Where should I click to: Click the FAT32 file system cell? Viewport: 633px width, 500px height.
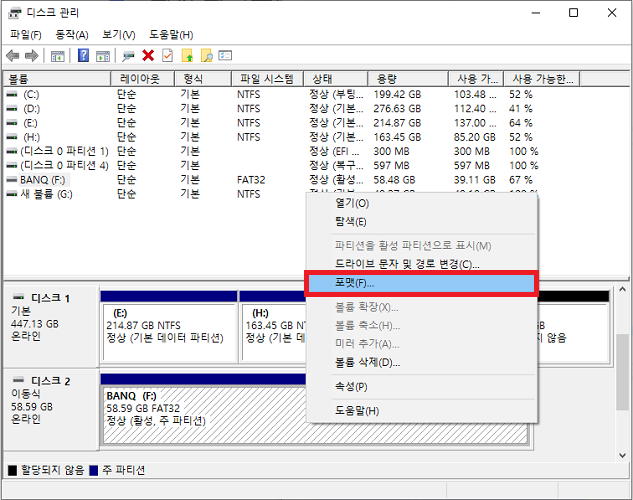tap(251, 180)
